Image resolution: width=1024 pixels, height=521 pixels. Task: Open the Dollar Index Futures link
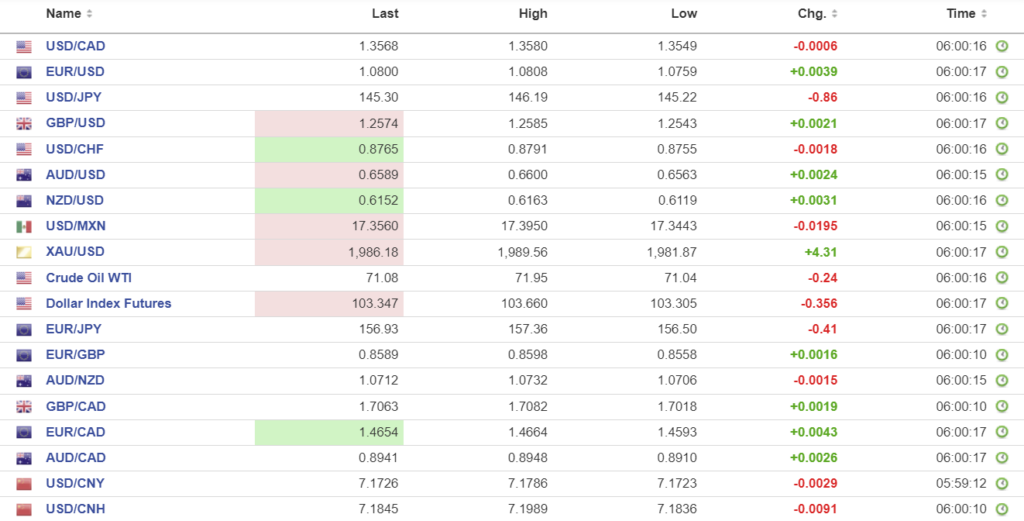coord(108,303)
